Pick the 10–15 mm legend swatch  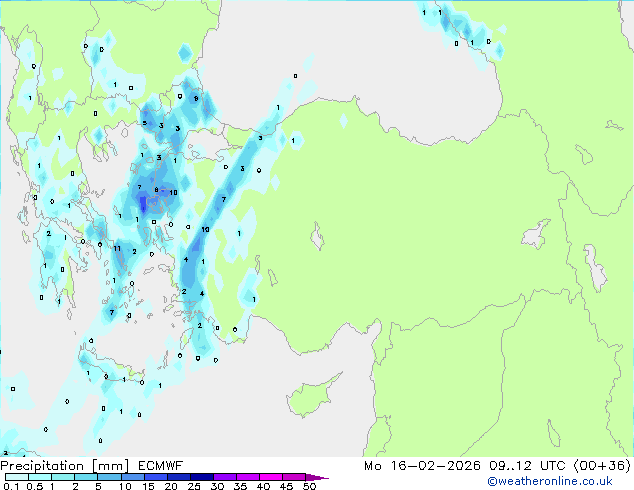coord(132,477)
